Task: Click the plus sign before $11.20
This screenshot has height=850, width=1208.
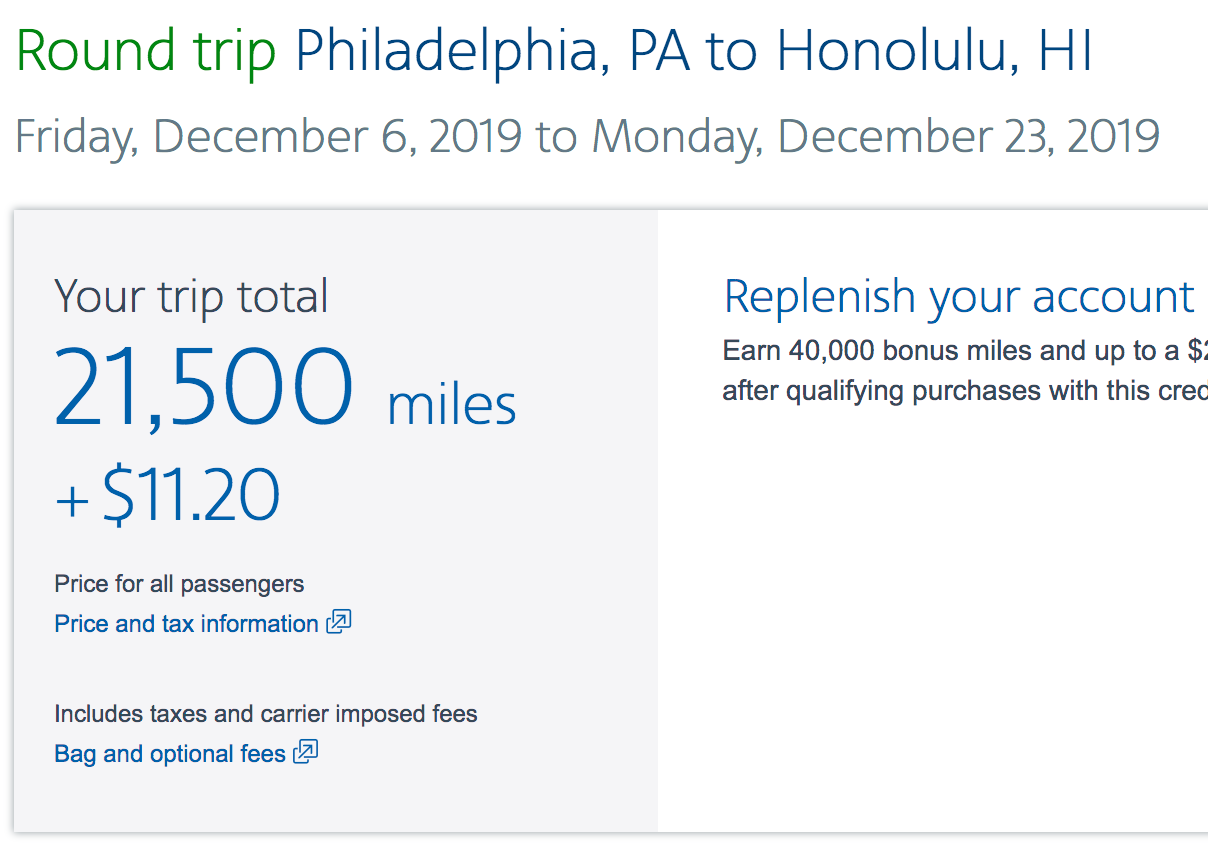Action: coord(72,501)
